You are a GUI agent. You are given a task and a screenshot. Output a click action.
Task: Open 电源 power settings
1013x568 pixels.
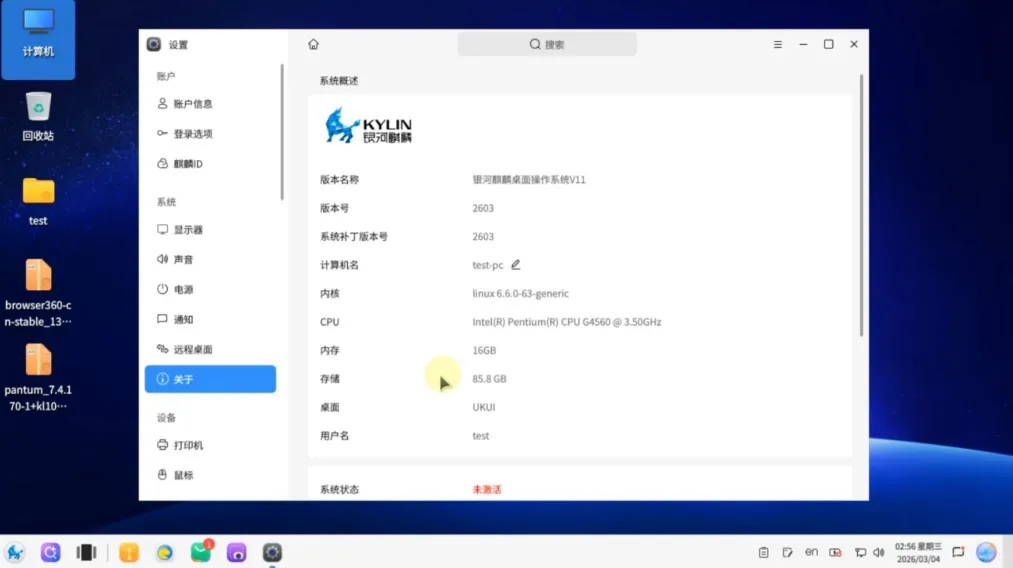[211, 289]
